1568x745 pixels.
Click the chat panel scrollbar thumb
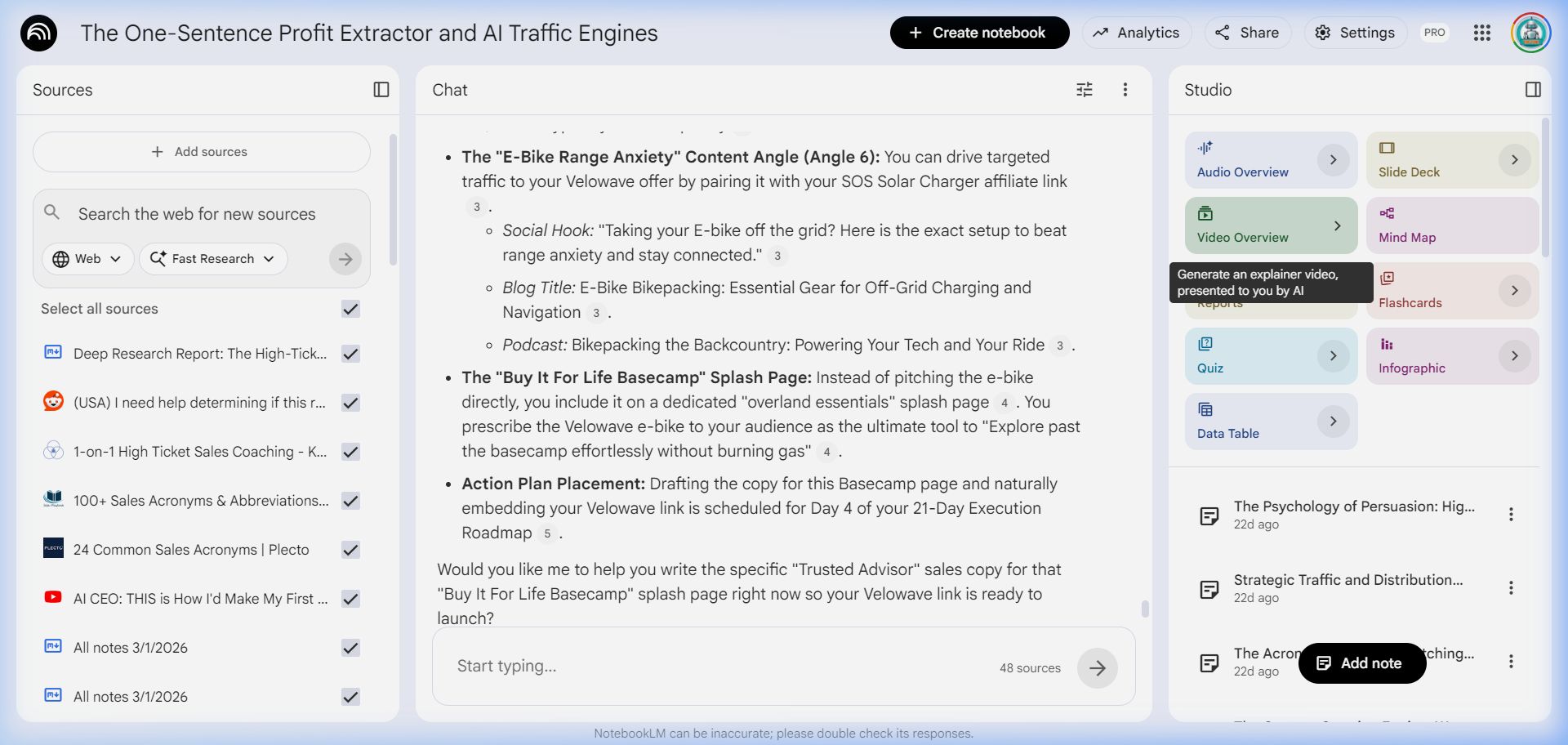1145,609
